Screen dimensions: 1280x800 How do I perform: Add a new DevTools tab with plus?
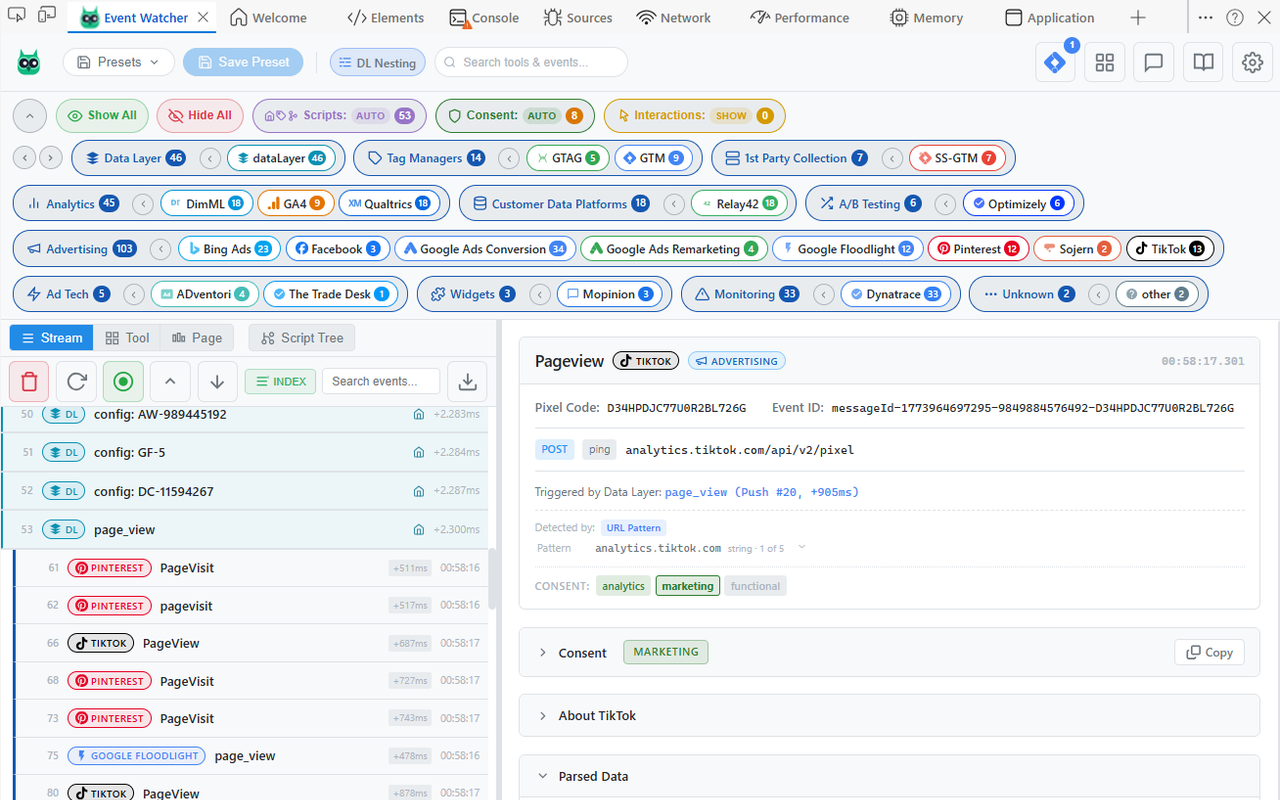click(1138, 17)
